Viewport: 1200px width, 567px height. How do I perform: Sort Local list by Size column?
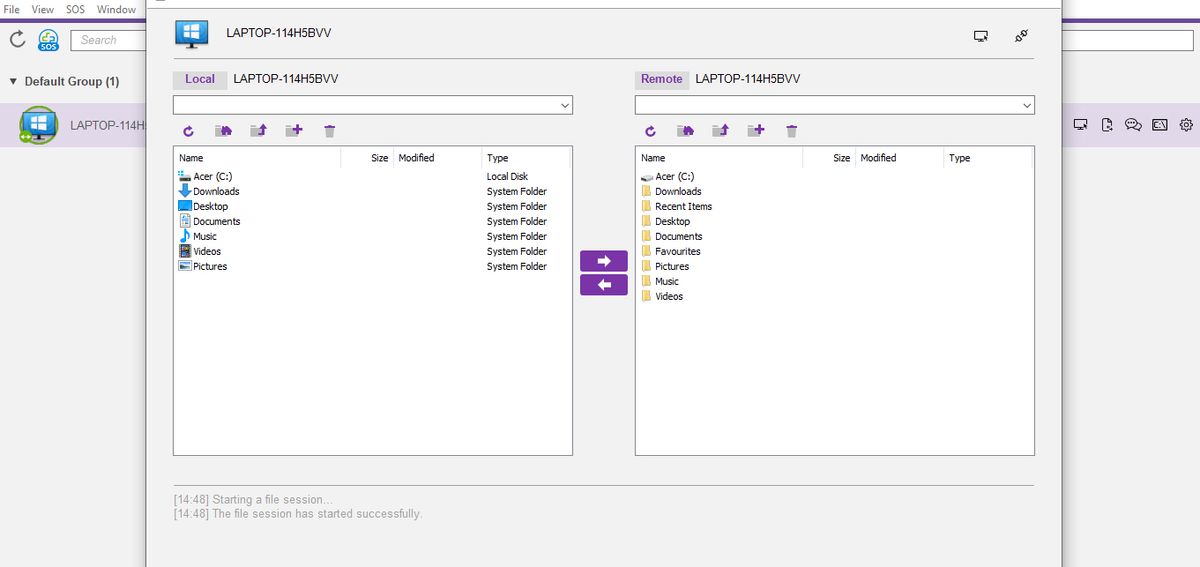367,158
